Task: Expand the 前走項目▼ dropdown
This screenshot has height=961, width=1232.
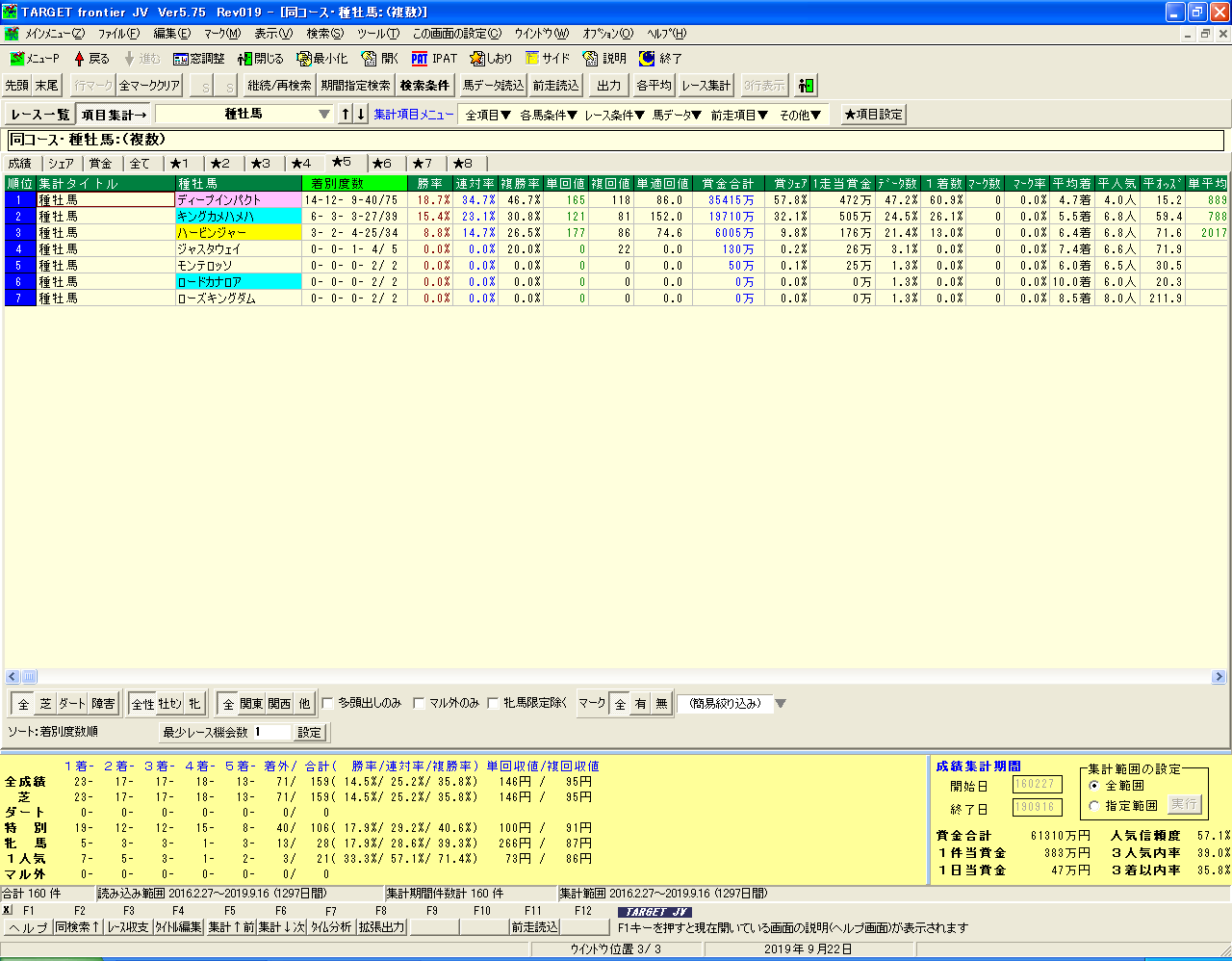Action: pos(739,115)
